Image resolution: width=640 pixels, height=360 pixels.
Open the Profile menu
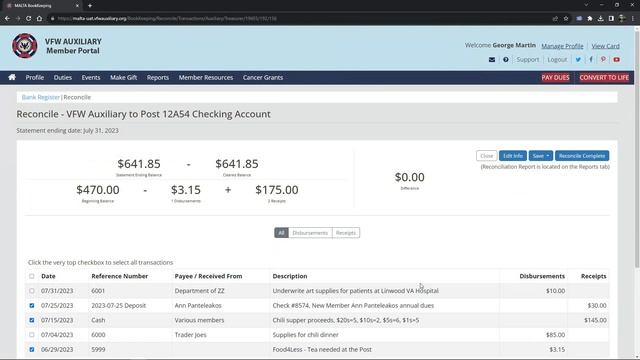tap(35, 77)
